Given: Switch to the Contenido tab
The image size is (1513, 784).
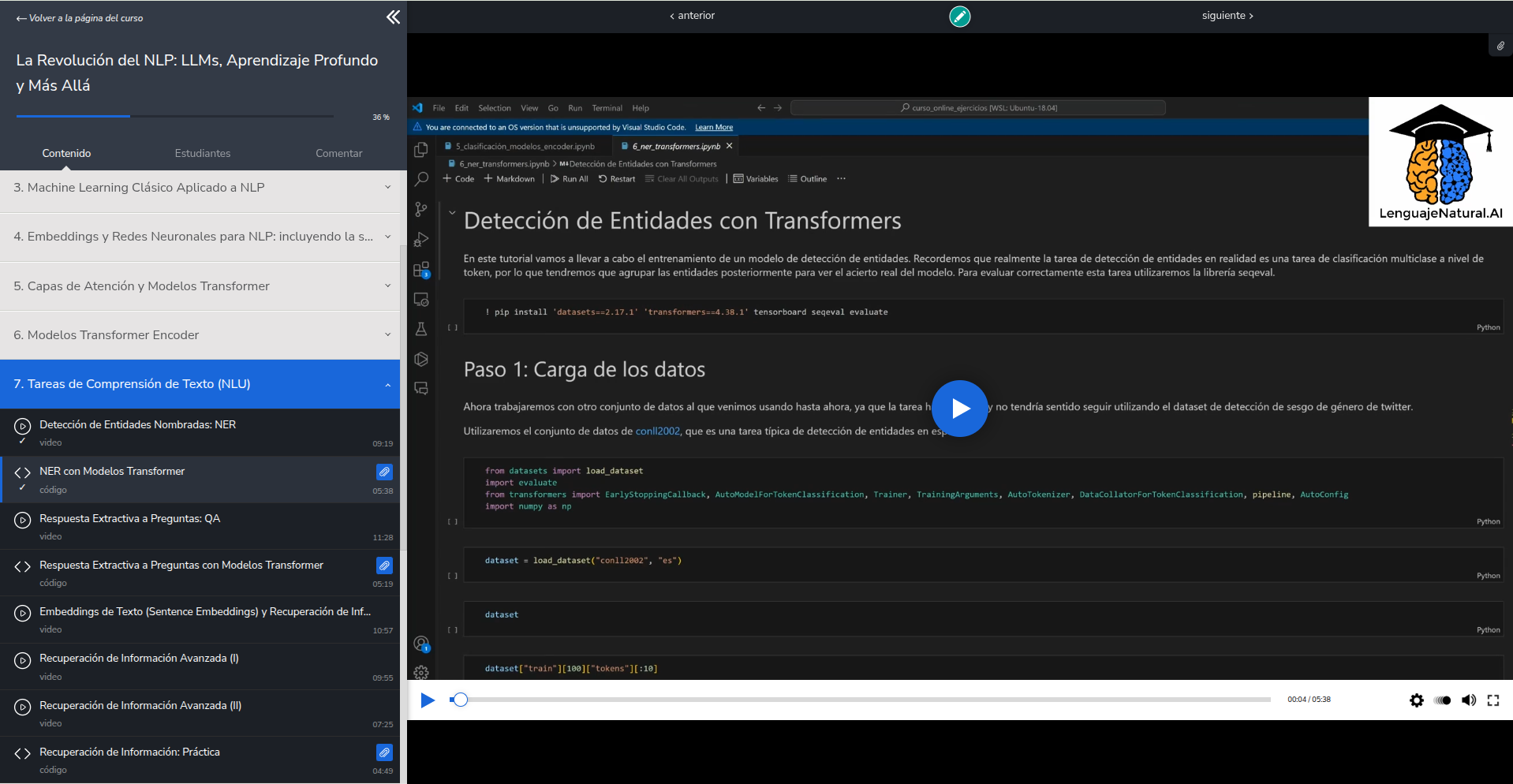Looking at the screenshot, I should tap(67, 153).
